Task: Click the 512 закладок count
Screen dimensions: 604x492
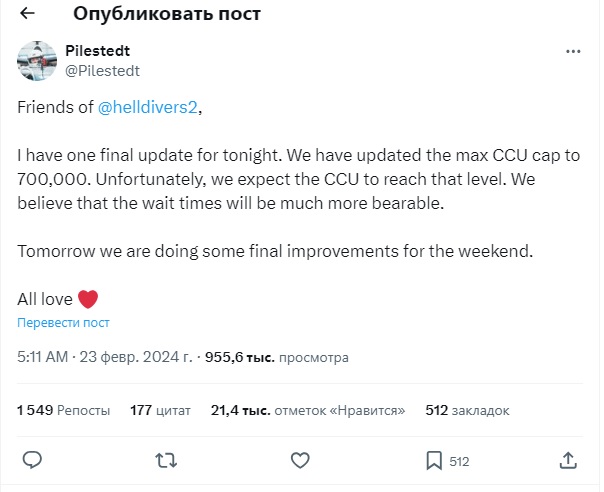Action: (x=467, y=410)
